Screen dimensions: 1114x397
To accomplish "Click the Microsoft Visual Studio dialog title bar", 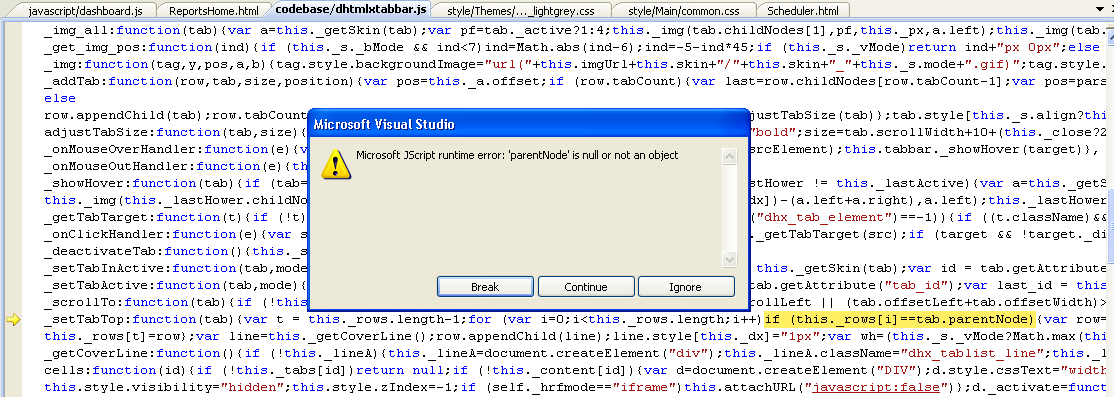I will click(x=529, y=124).
